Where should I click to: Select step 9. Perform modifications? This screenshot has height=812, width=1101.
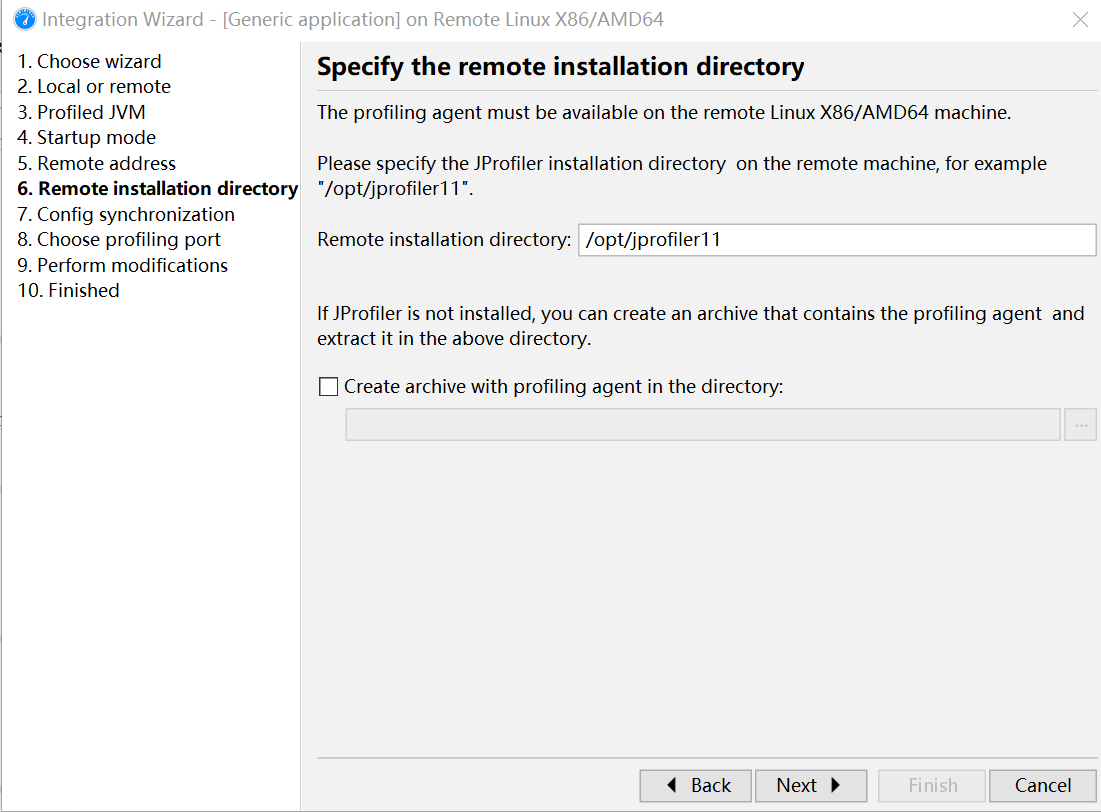pyautogui.click(x=122, y=265)
